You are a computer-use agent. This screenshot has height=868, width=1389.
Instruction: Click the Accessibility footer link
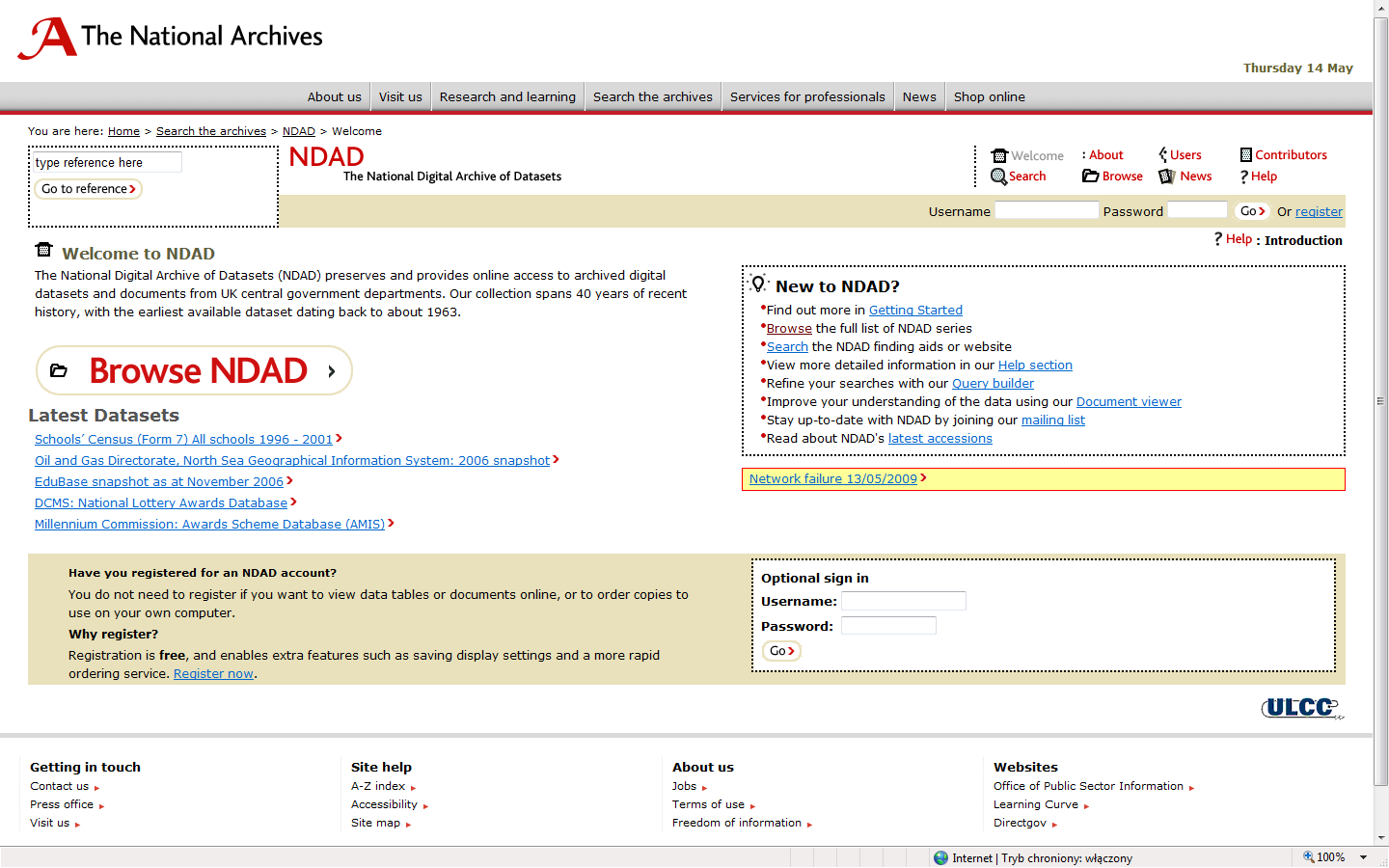pyautogui.click(x=384, y=804)
